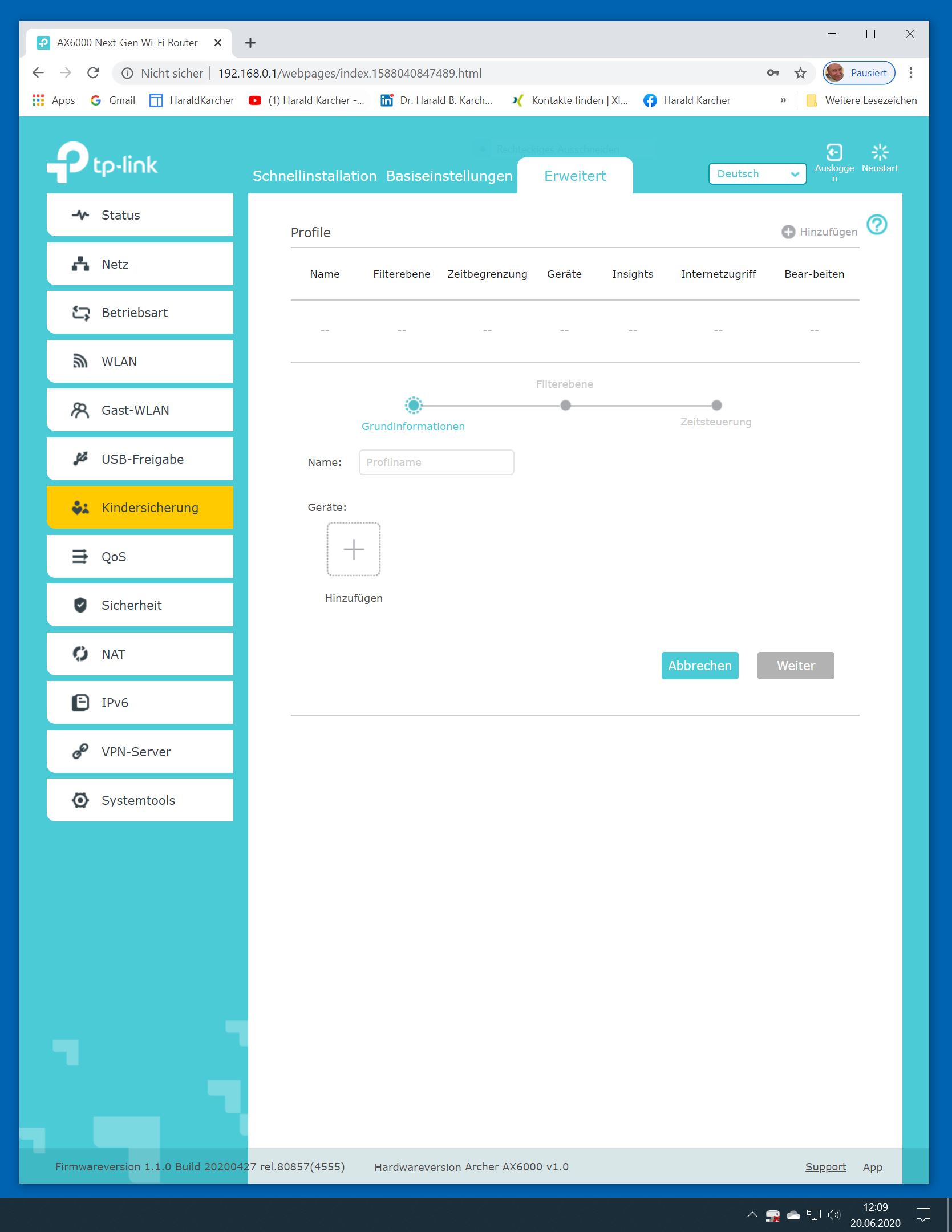This screenshot has height=1232, width=952.
Task: Open the language dropdown Deutsch
Action: 757,174
